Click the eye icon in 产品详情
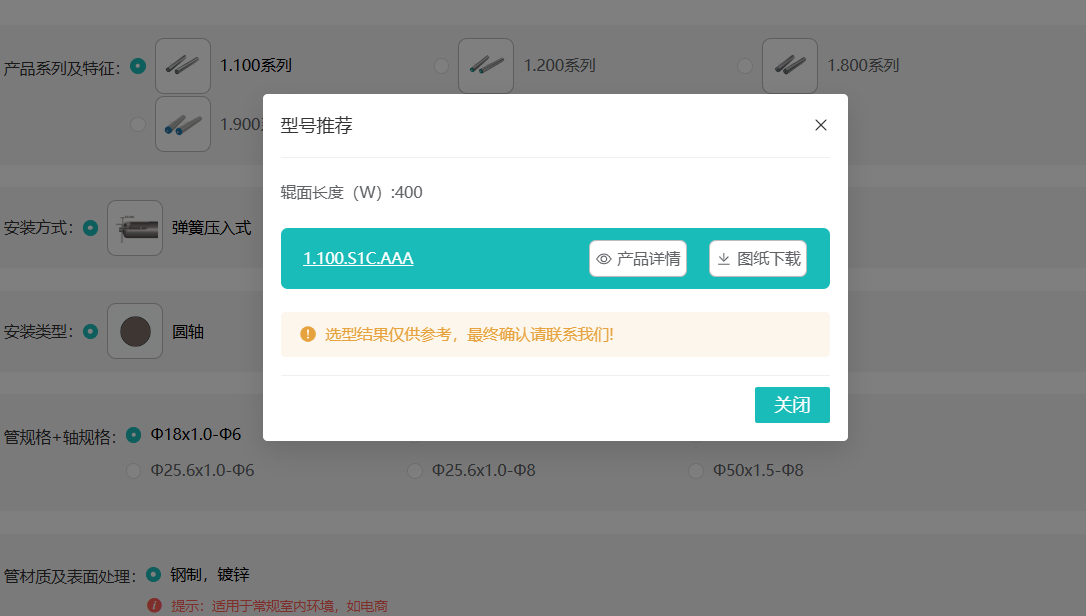The height and width of the screenshot is (616, 1086). 604,259
